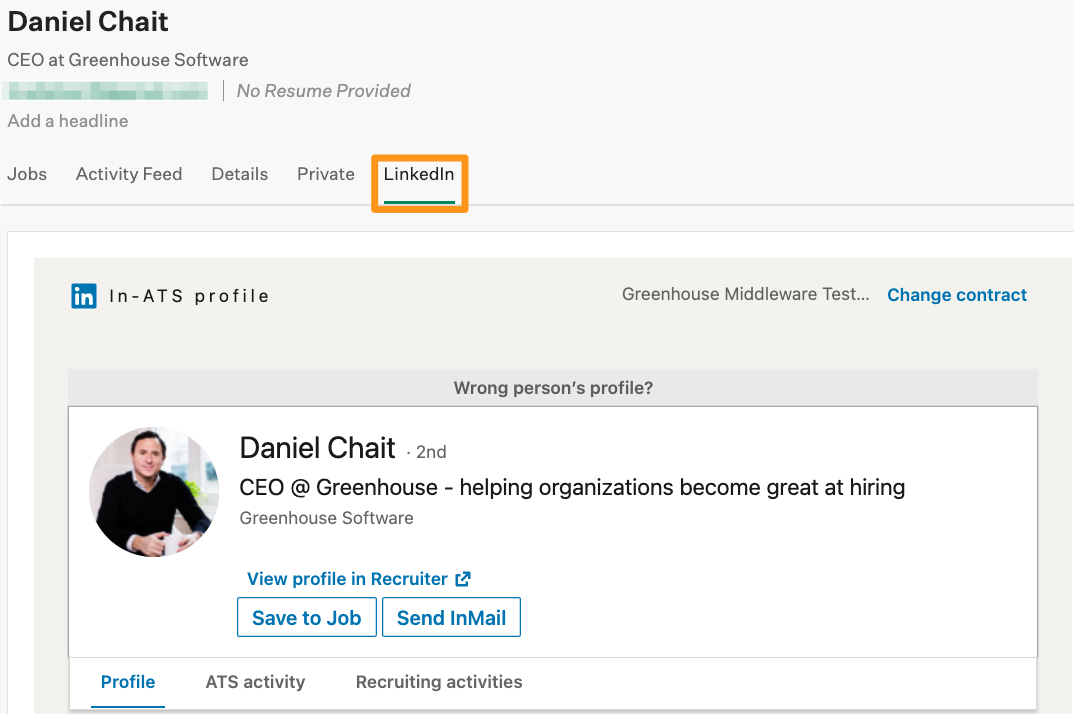The image size is (1074, 714).
Task: Click the 2nd connection degree label
Action: coord(431,452)
